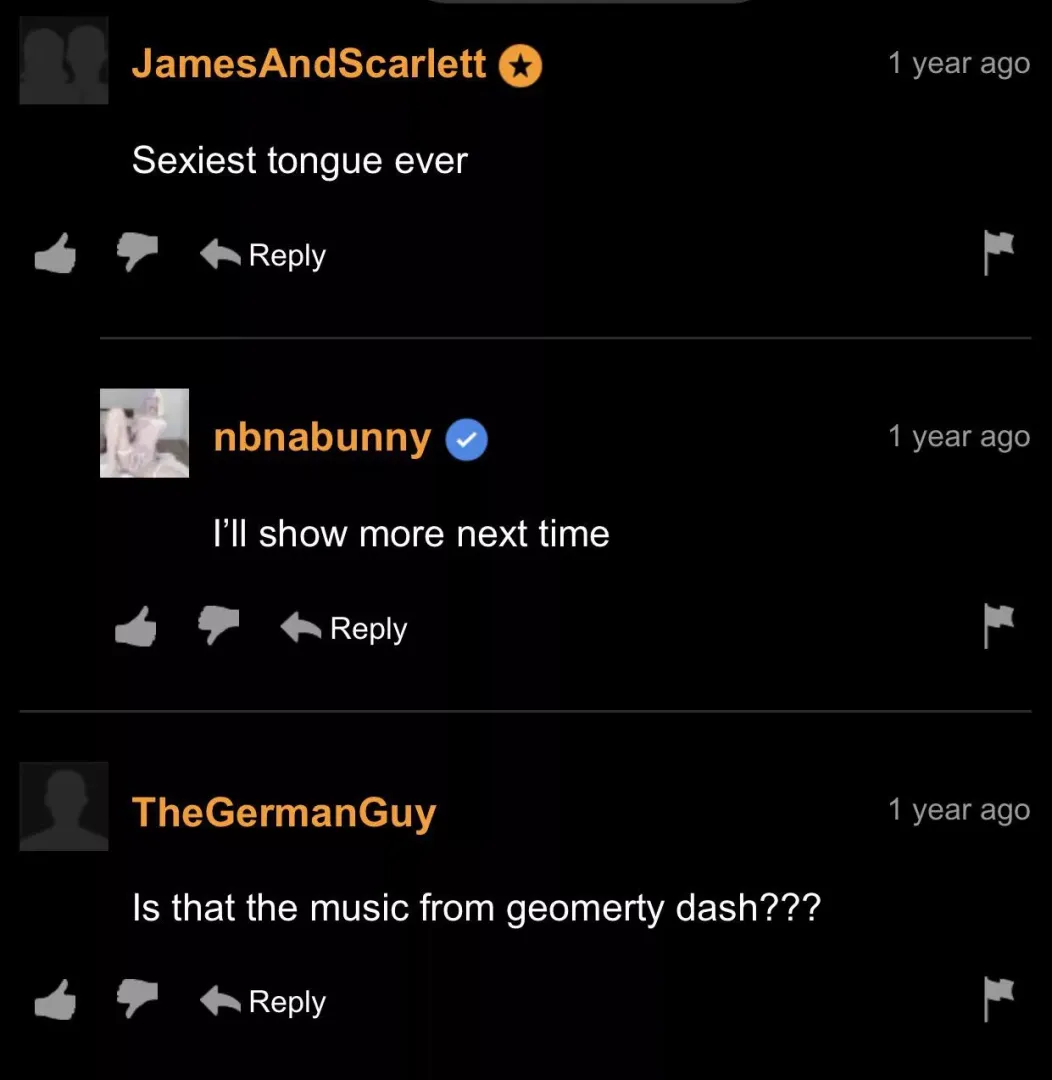Thumbs up the nbnabunny reply
This screenshot has height=1080, width=1052.
point(136,627)
